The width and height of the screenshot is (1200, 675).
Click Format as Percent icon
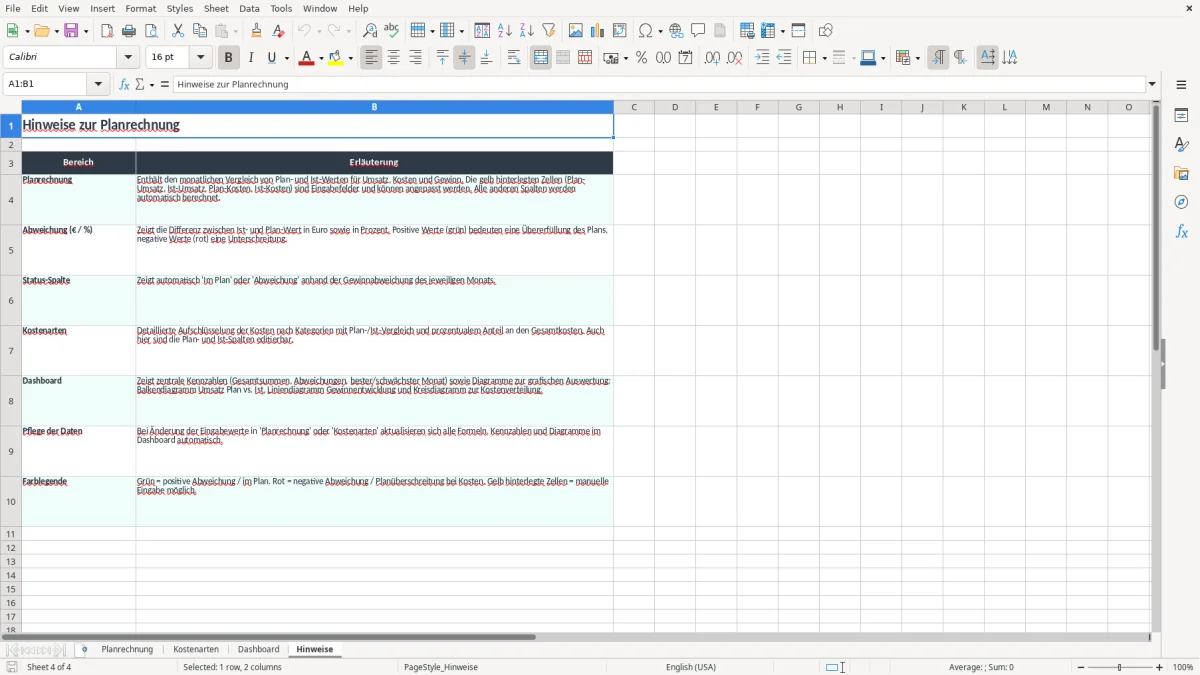pyautogui.click(x=641, y=58)
